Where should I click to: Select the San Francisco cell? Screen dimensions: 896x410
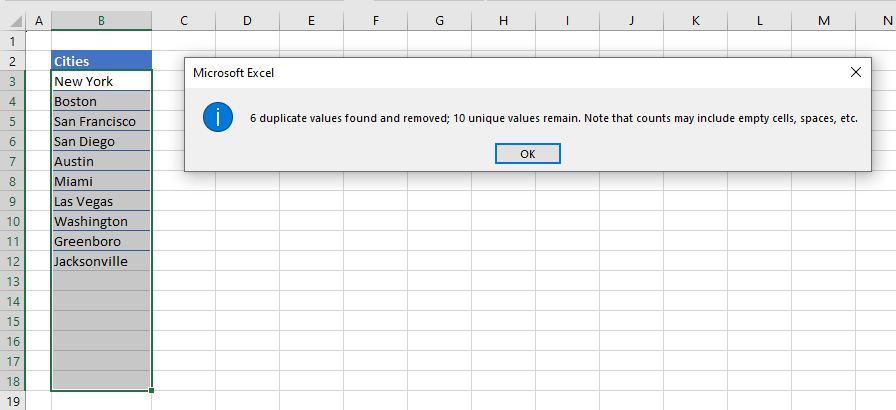[x=101, y=121]
